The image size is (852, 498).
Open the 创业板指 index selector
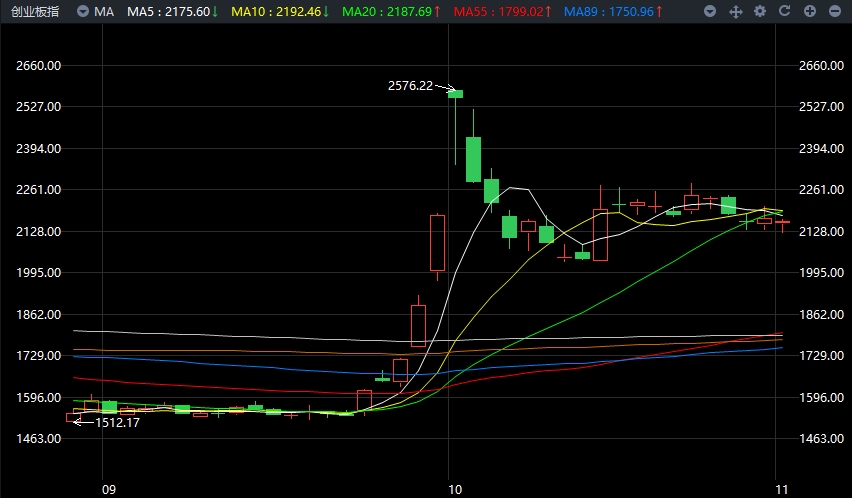pos(33,12)
